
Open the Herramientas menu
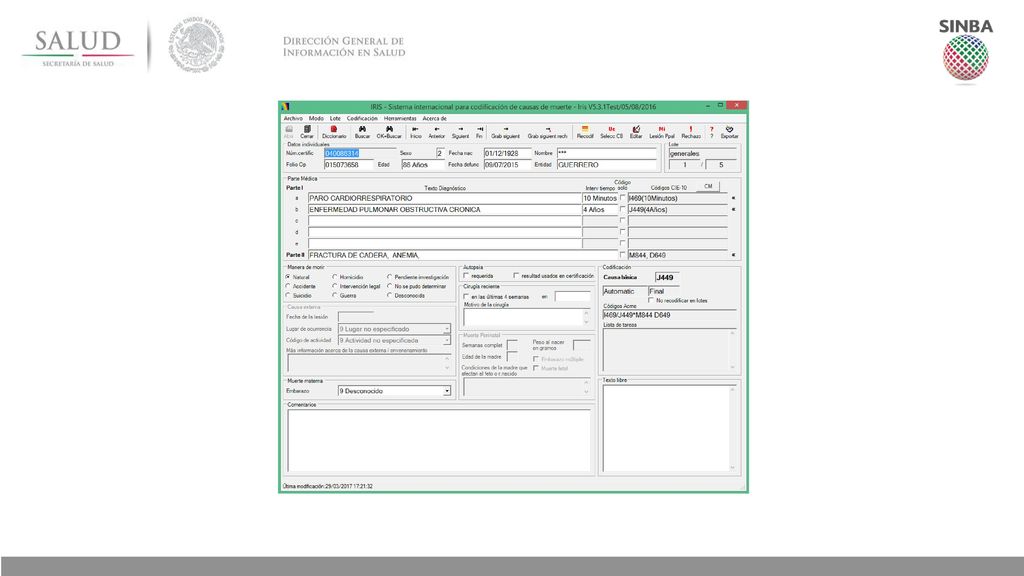click(400, 119)
